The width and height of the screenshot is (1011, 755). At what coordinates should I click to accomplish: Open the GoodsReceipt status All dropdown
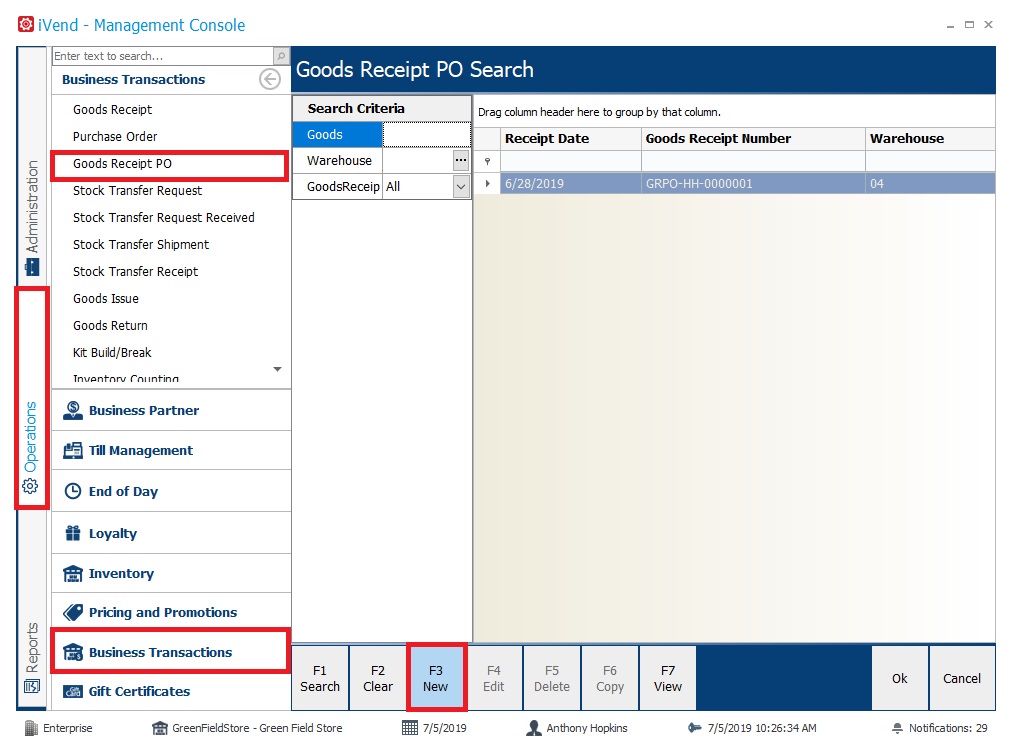[461, 187]
